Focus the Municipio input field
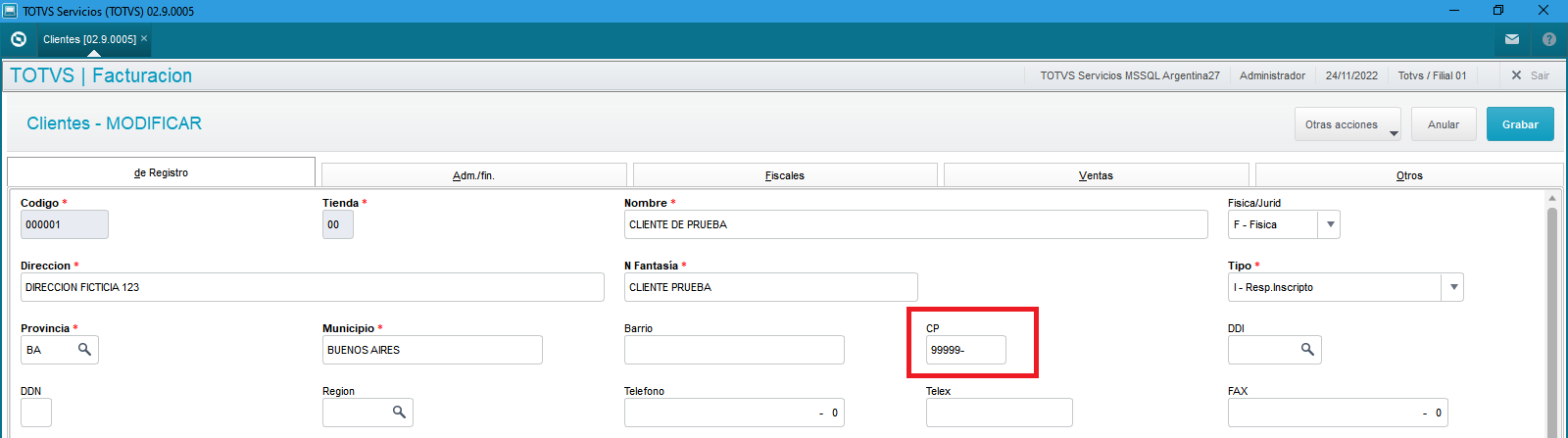Screen dimensions: 1568x438 point(432,350)
